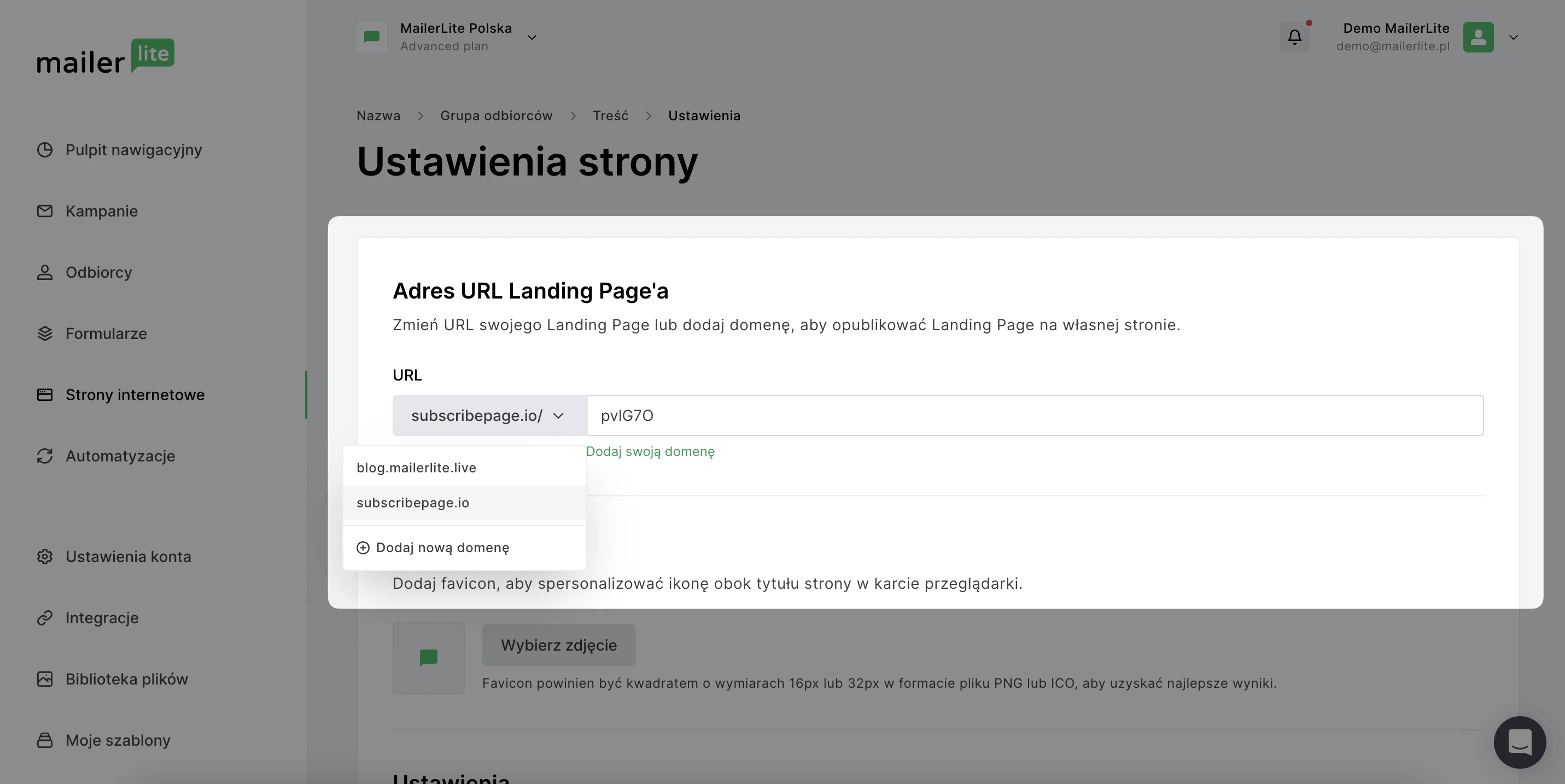Expand the MailerLite Polska account dropdown

click(x=532, y=37)
